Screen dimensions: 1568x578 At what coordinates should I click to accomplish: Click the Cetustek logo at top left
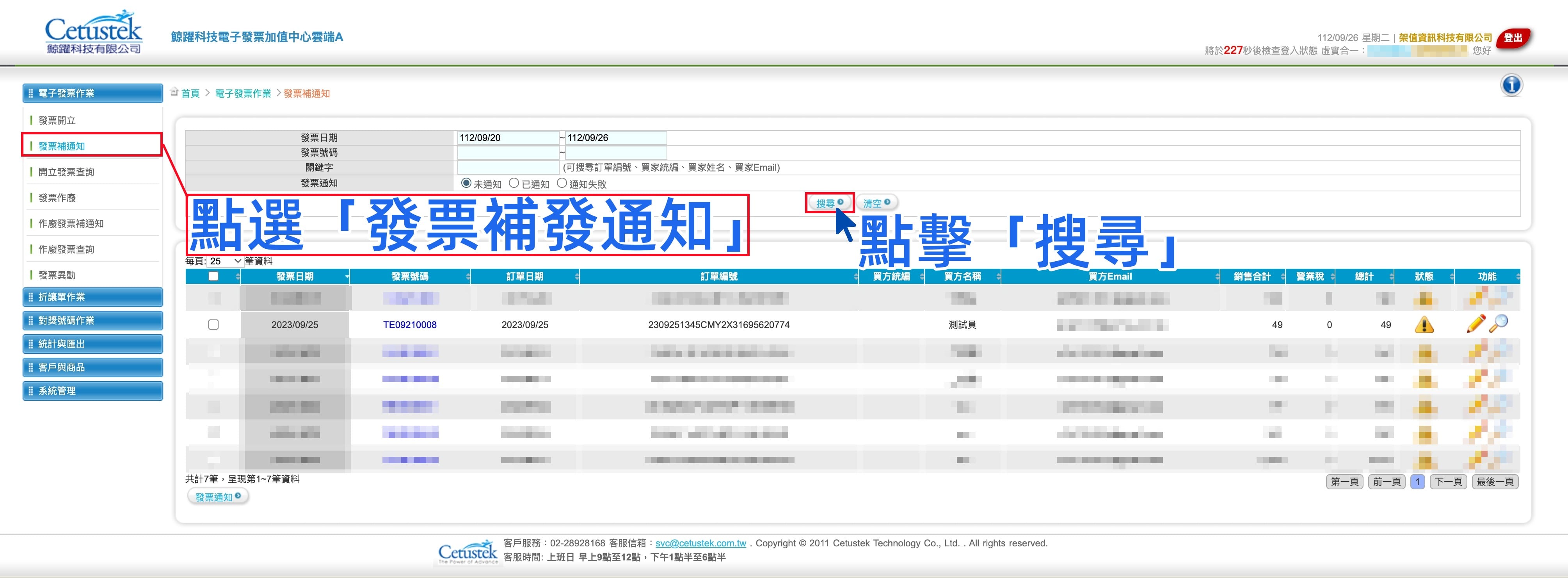[94, 32]
